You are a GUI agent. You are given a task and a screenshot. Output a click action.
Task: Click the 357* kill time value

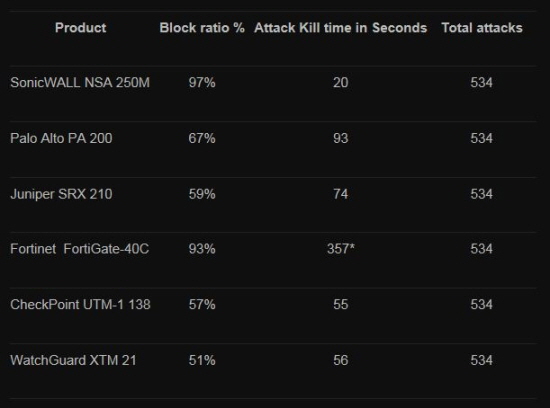(x=341, y=249)
